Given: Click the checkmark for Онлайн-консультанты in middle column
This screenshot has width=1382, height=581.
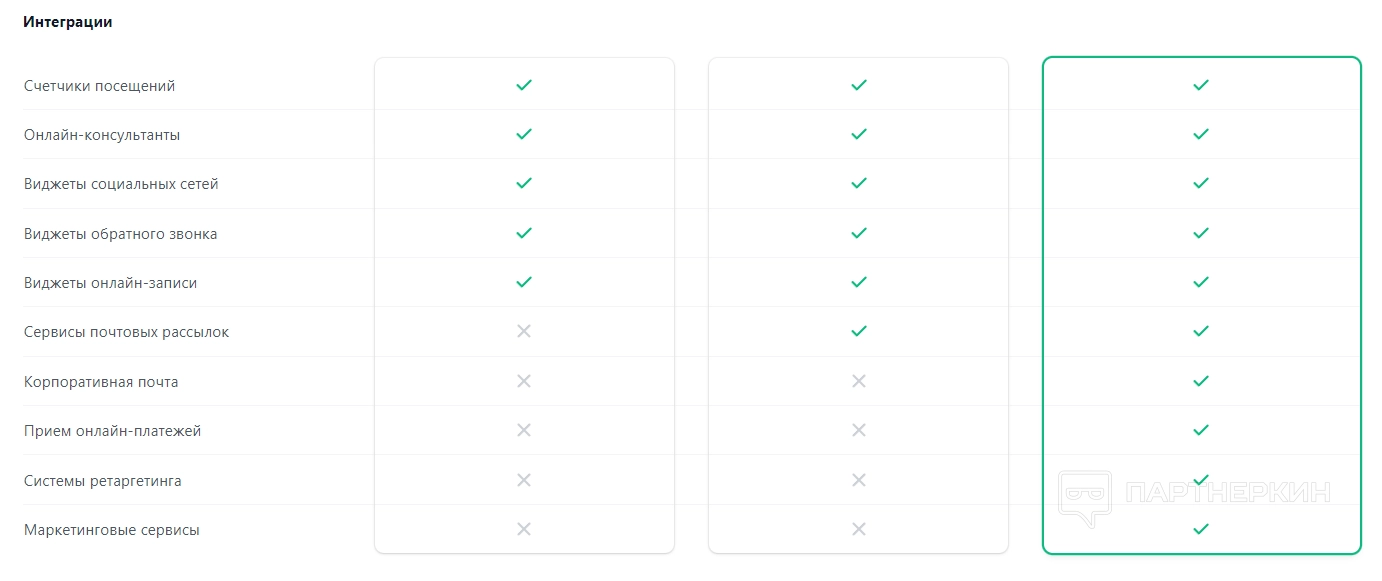Looking at the screenshot, I should 858,134.
